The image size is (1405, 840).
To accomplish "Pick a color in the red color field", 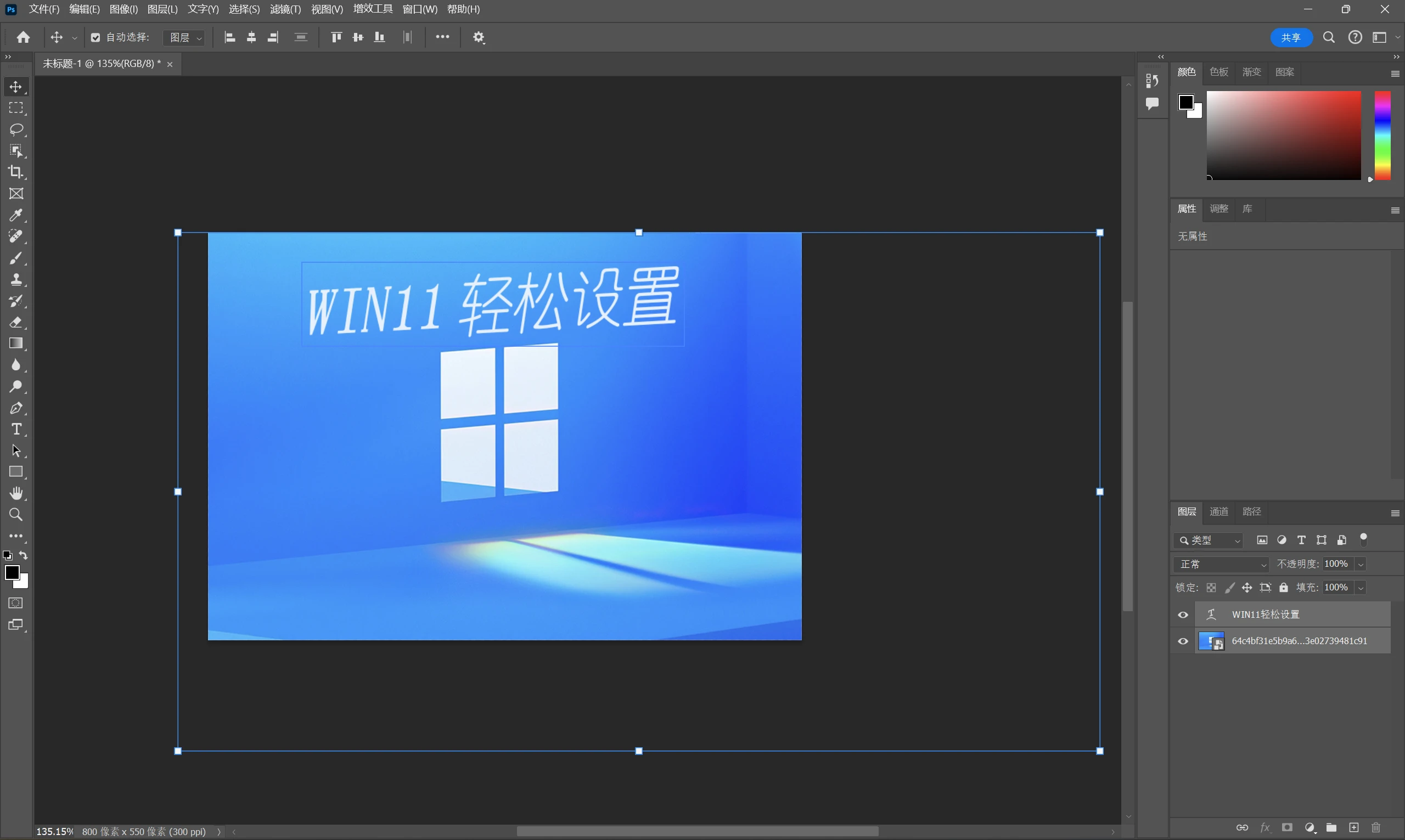I will (1283, 136).
